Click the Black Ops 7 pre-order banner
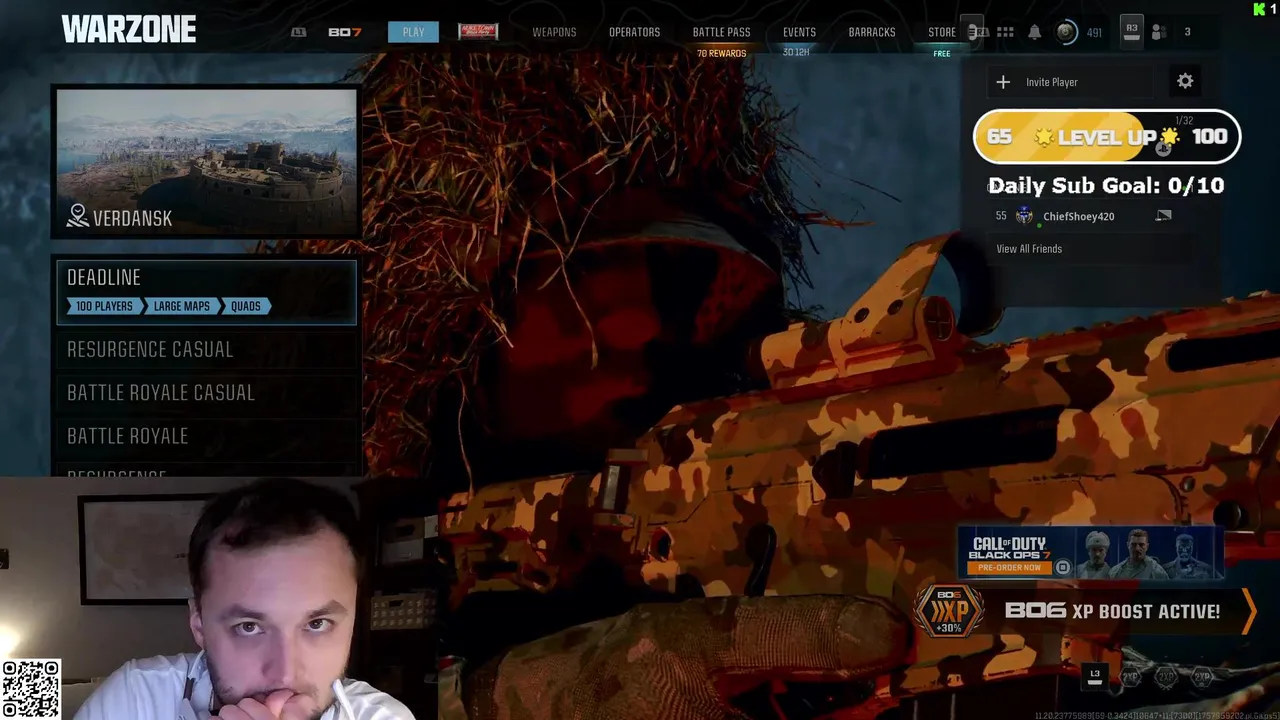Viewport: 1280px width, 720px height. click(x=1090, y=553)
